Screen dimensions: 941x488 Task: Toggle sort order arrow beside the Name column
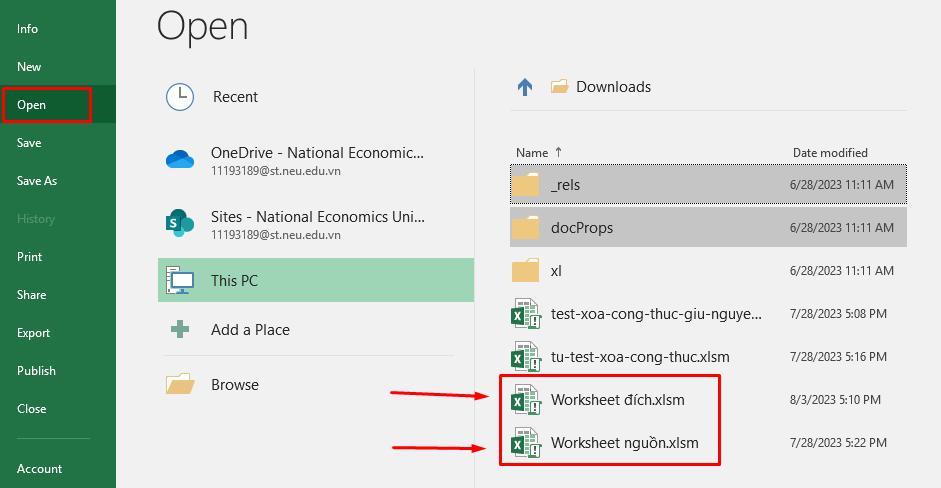(x=558, y=152)
